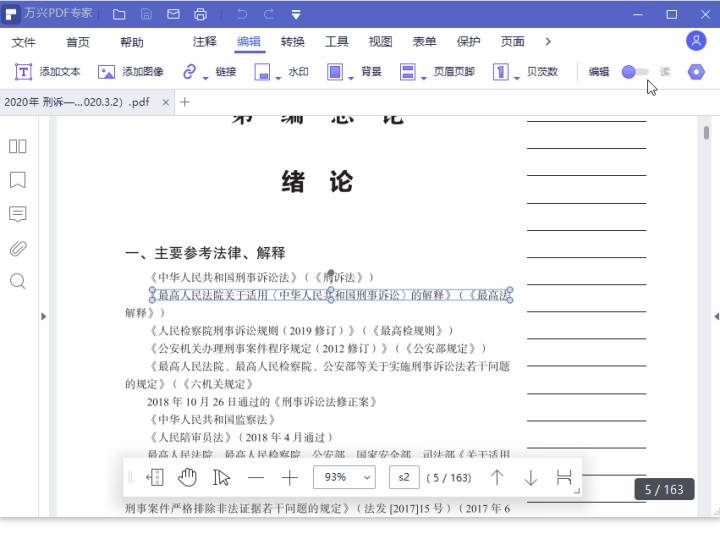Open the 文件 menu

click(x=23, y=42)
